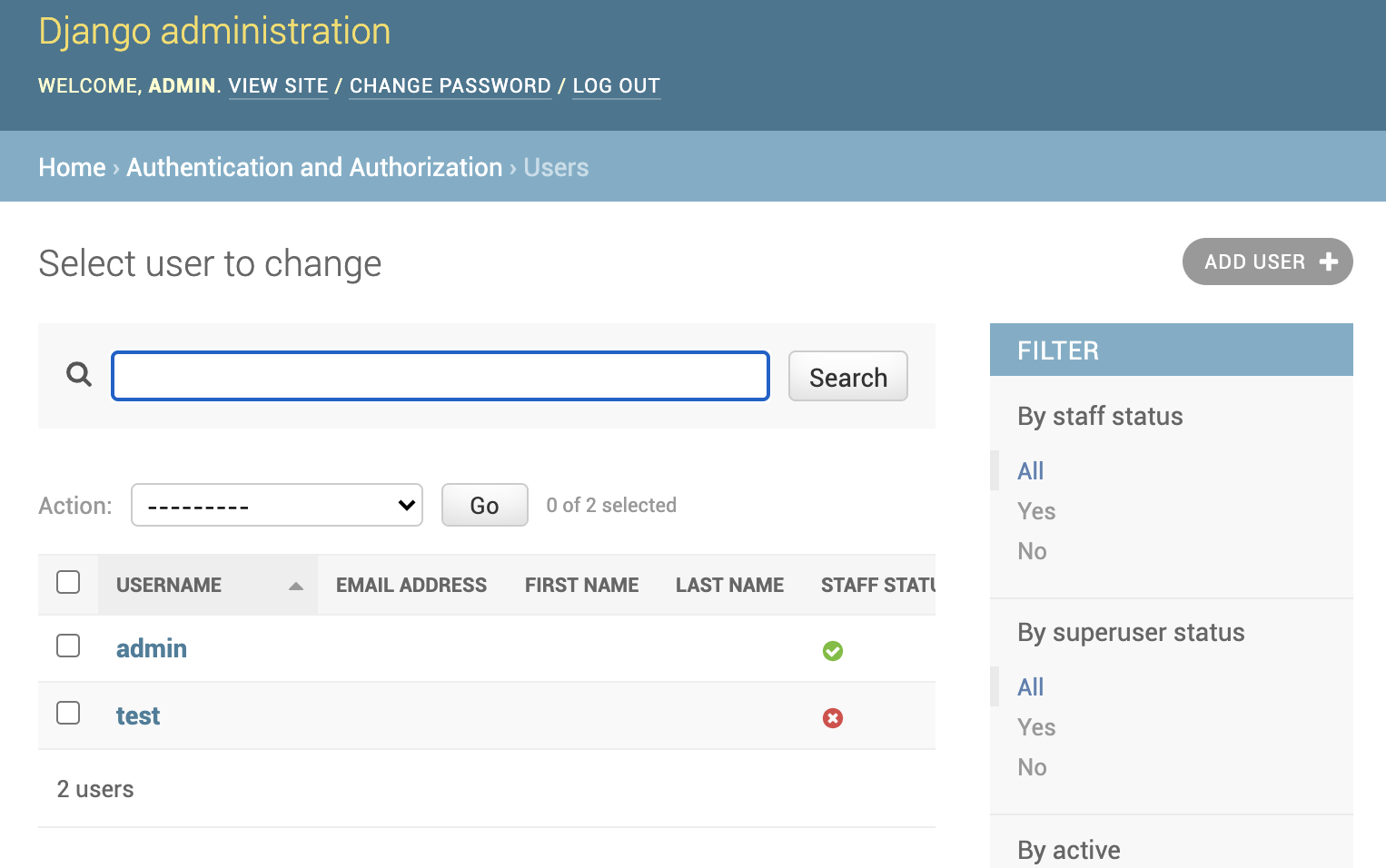Click red staff status icon for test
The width and height of the screenshot is (1386, 868).
click(x=833, y=718)
